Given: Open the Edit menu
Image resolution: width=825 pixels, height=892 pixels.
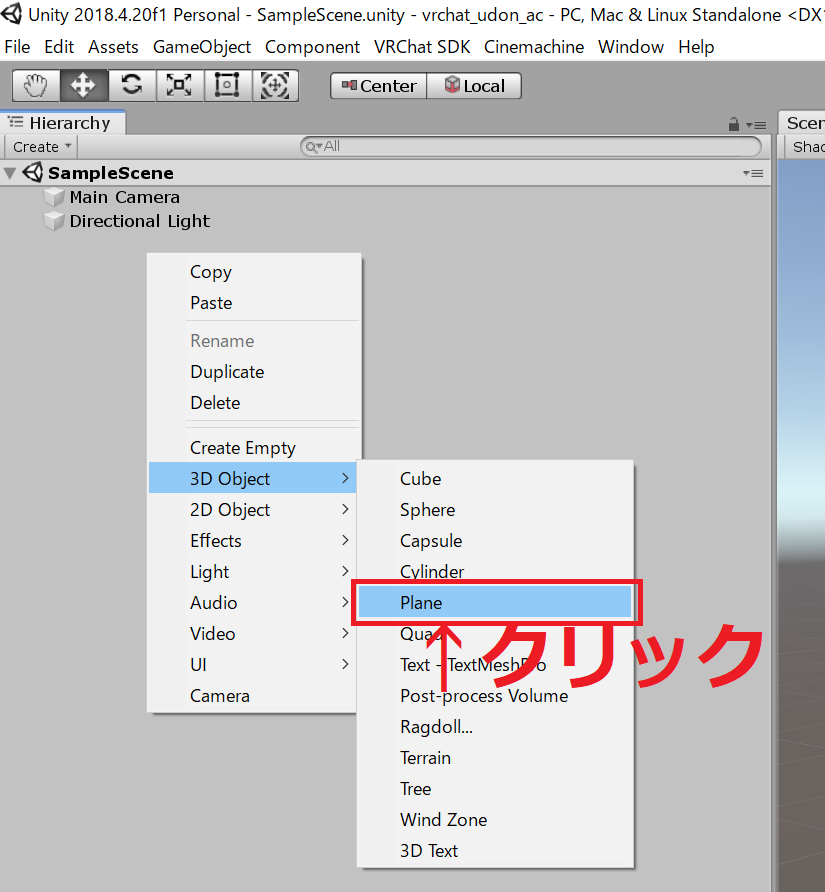Looking at the screenshot, I should pyautogui.click(x=59, y=47).
